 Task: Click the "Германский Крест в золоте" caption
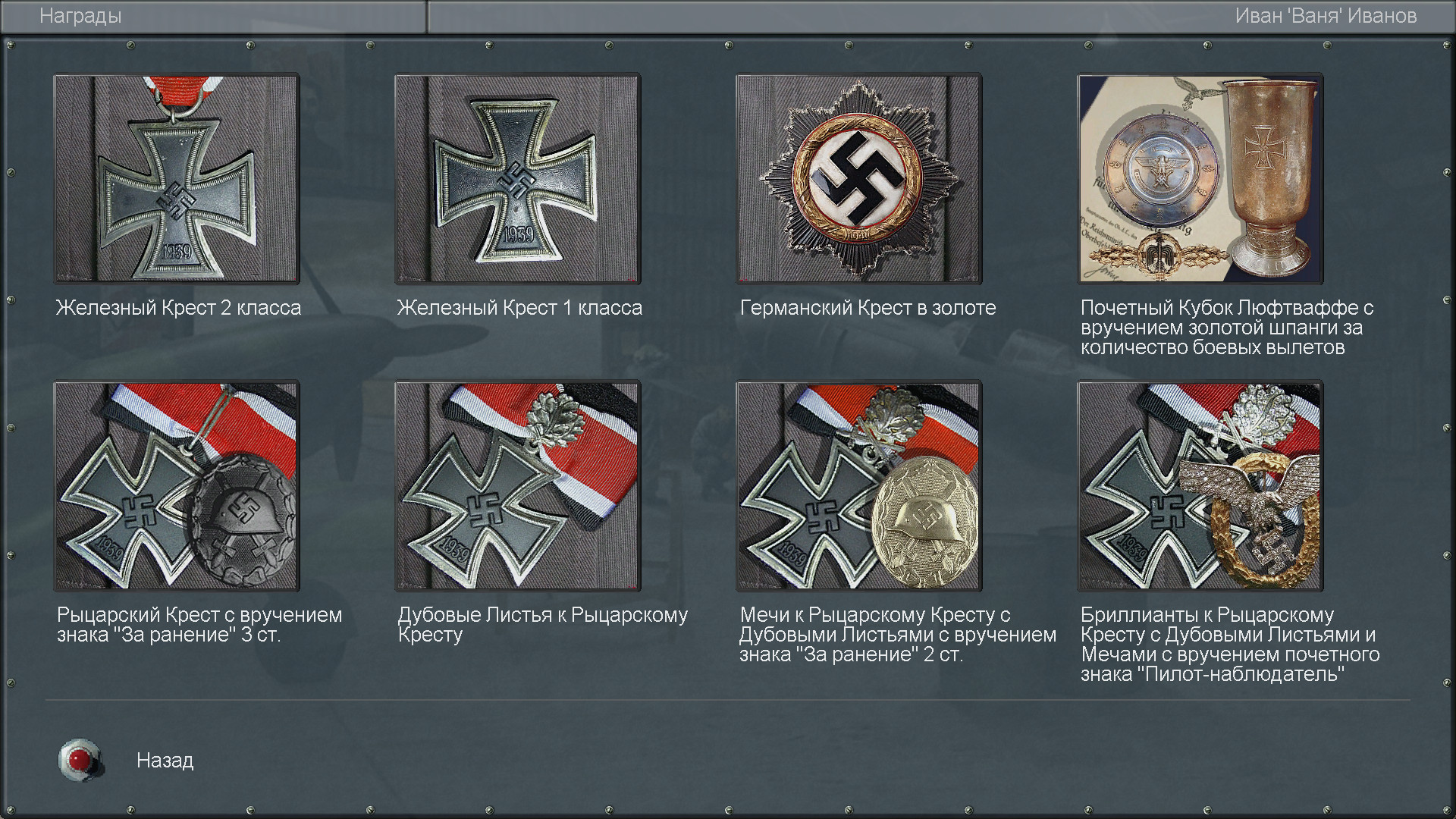tap(868, 308)
